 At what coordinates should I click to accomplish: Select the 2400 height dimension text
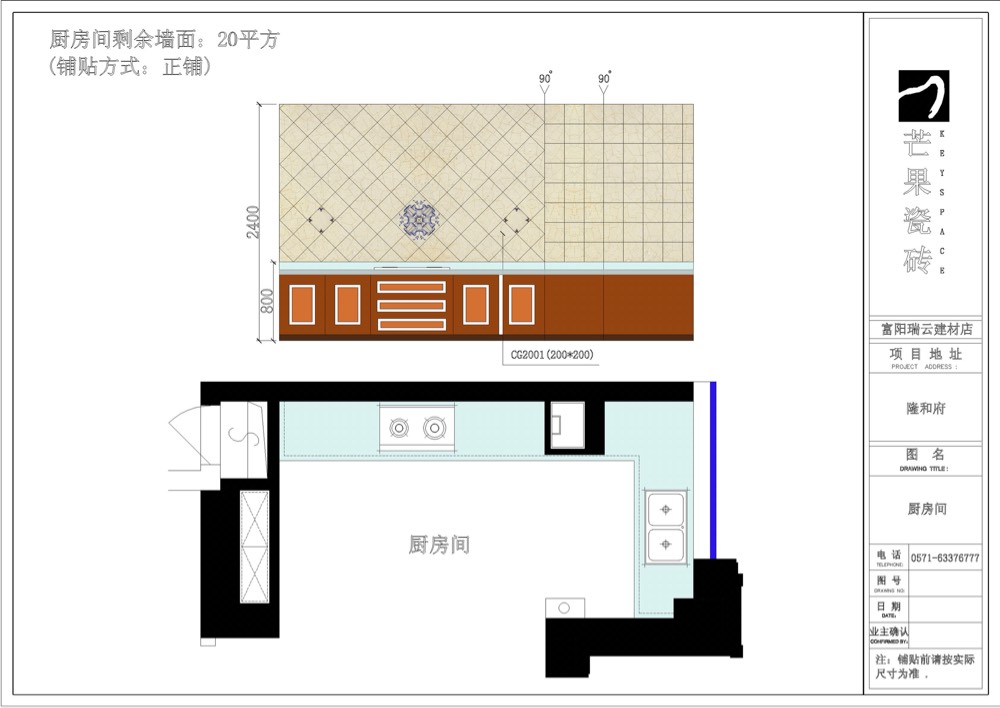pos(254,222)
